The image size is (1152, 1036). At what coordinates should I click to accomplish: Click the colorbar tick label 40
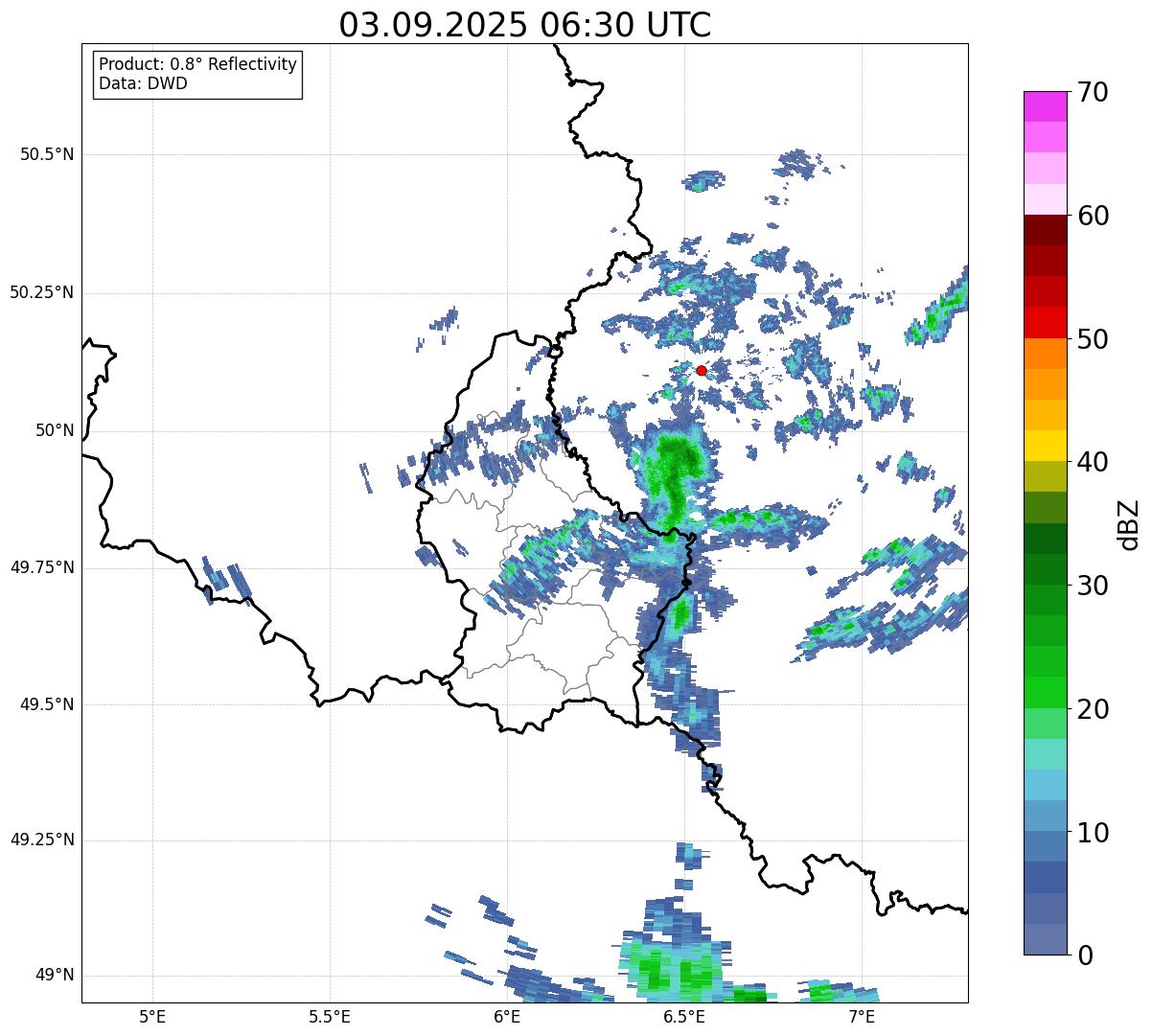click(x=1093, y=462)
